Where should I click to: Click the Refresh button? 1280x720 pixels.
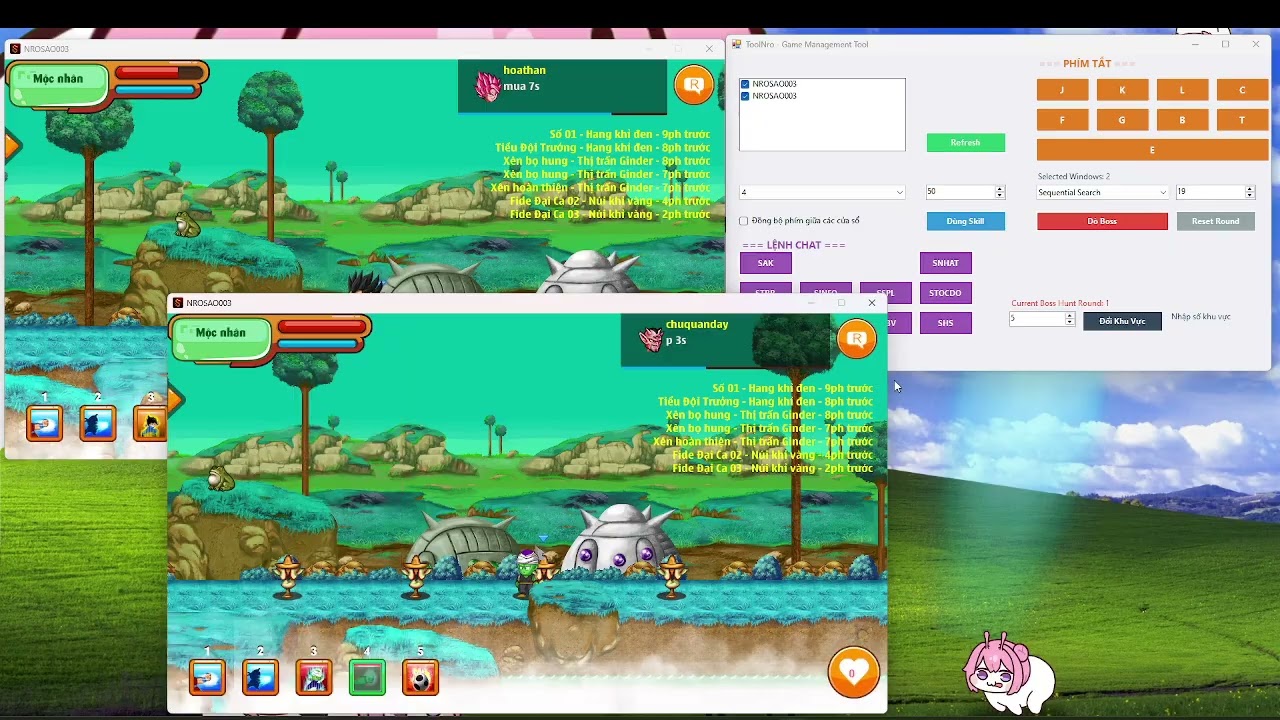(x=965, y=143)
